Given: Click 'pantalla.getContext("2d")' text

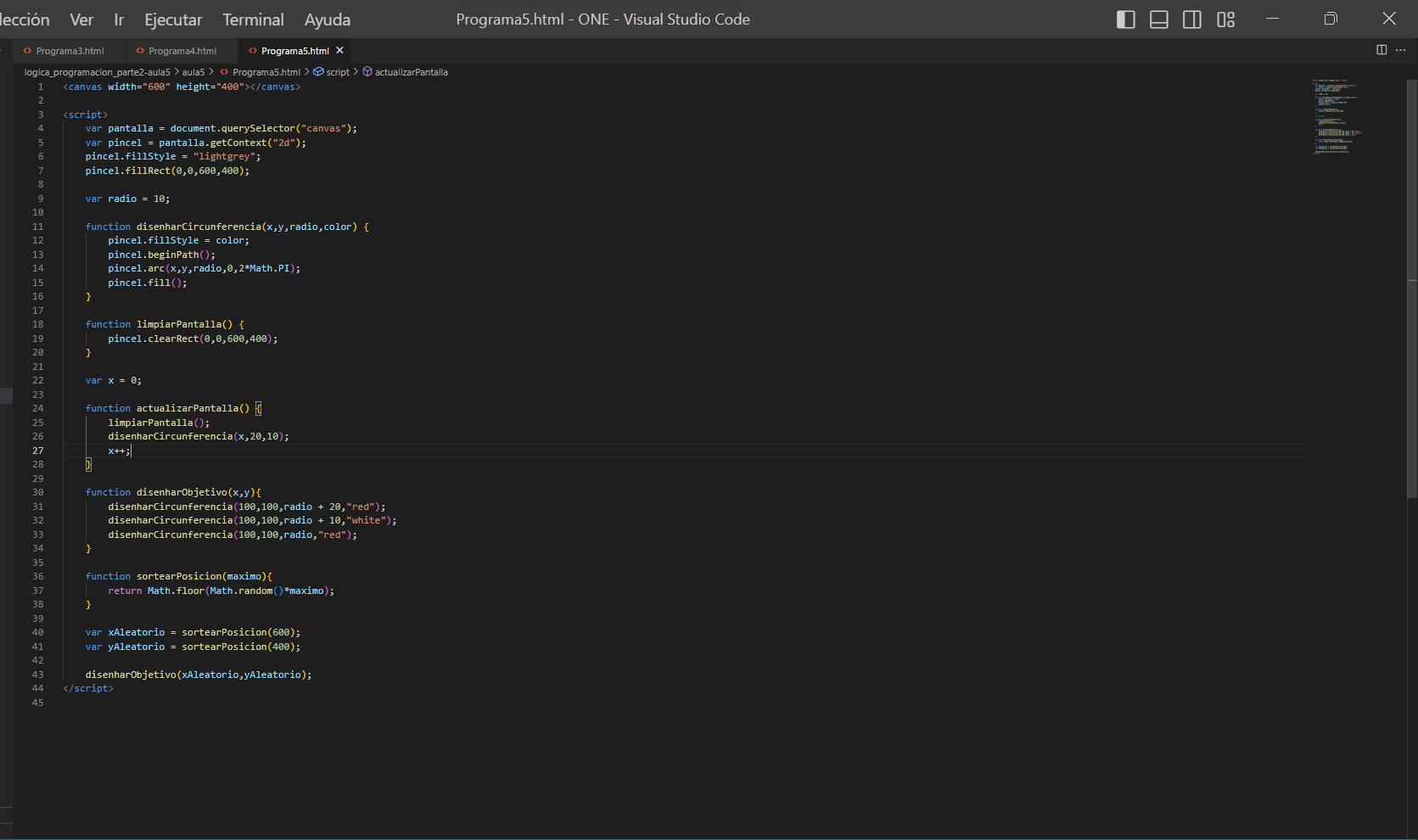Looking at the screenshot, I should coord(229,143).
